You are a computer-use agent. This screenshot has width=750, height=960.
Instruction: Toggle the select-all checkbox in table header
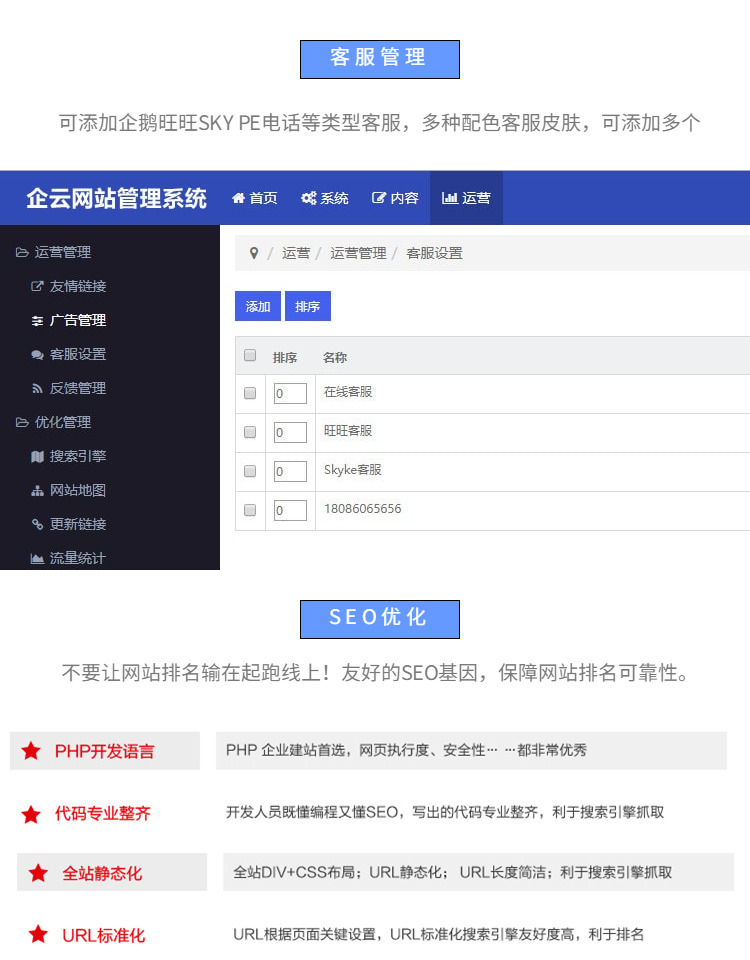click(250, 355)
